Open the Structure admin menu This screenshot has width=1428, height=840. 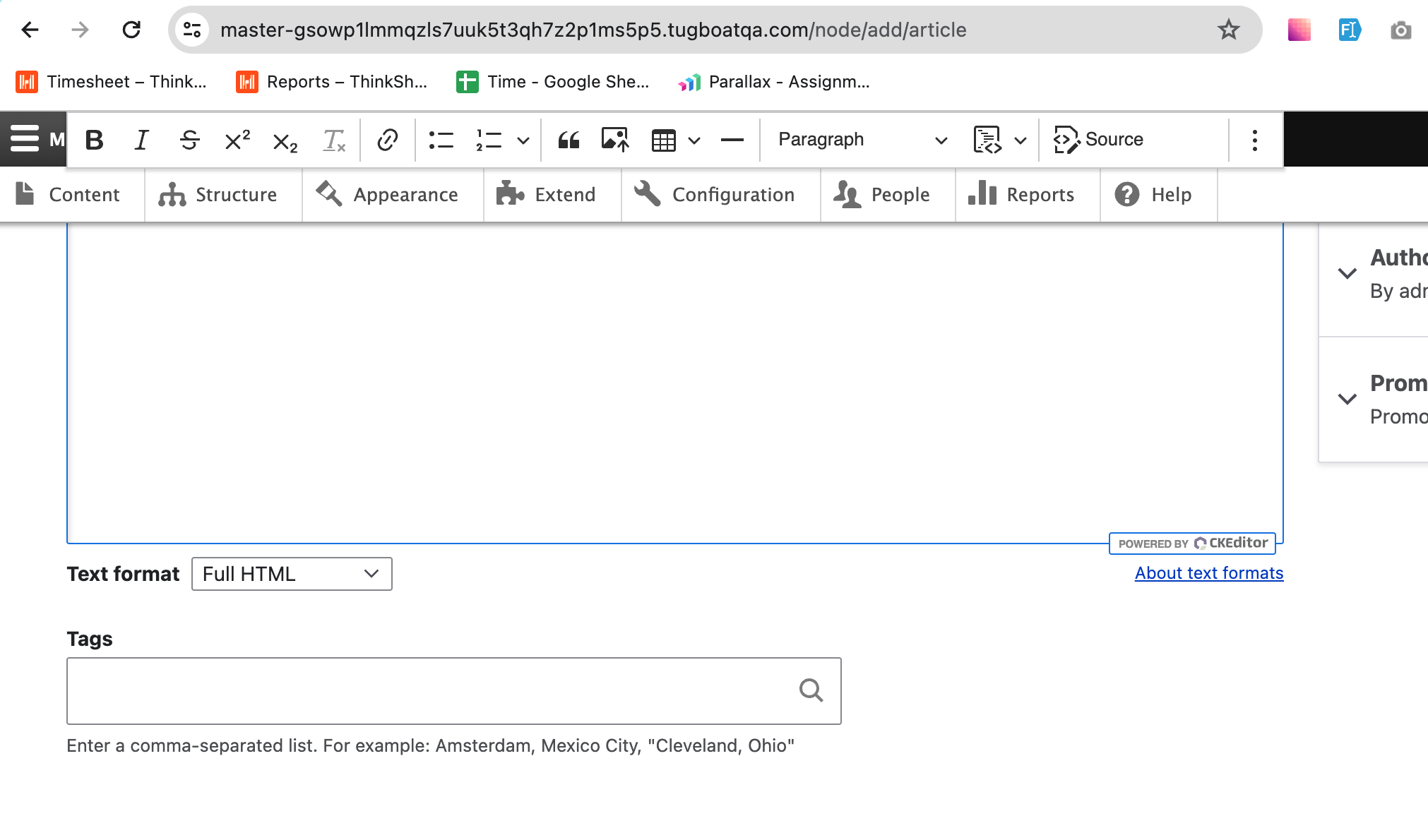[x=223, y=195]
